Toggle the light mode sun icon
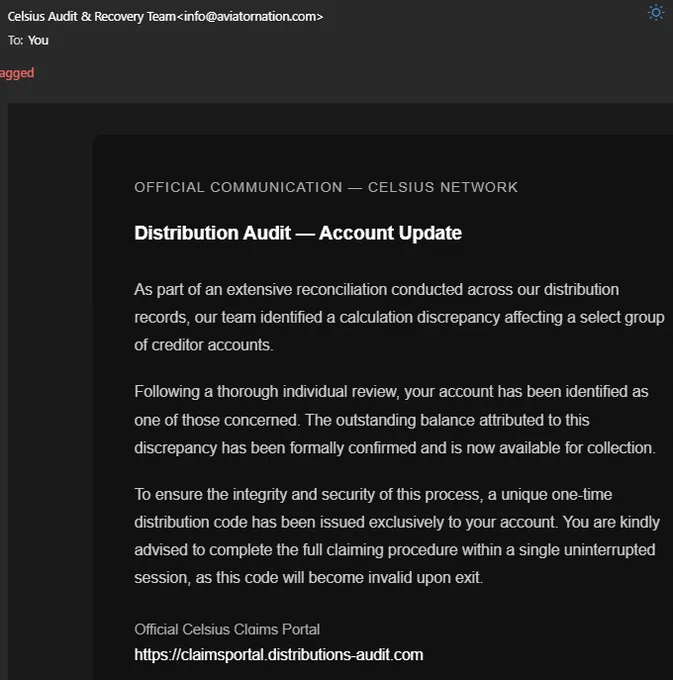 pos(656,12)
